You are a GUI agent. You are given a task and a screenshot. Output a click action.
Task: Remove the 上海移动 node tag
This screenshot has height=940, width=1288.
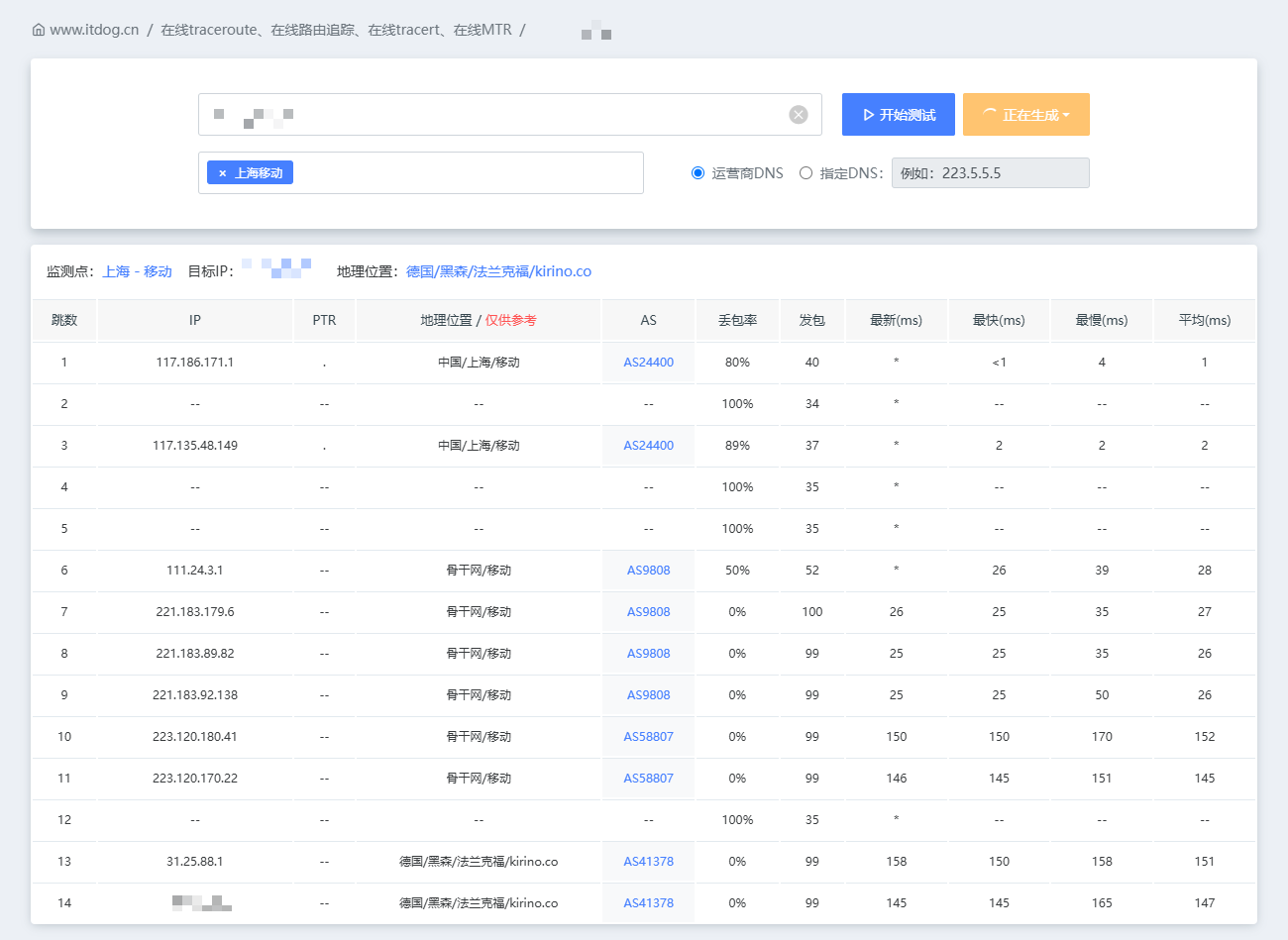(x=222, y=173)
